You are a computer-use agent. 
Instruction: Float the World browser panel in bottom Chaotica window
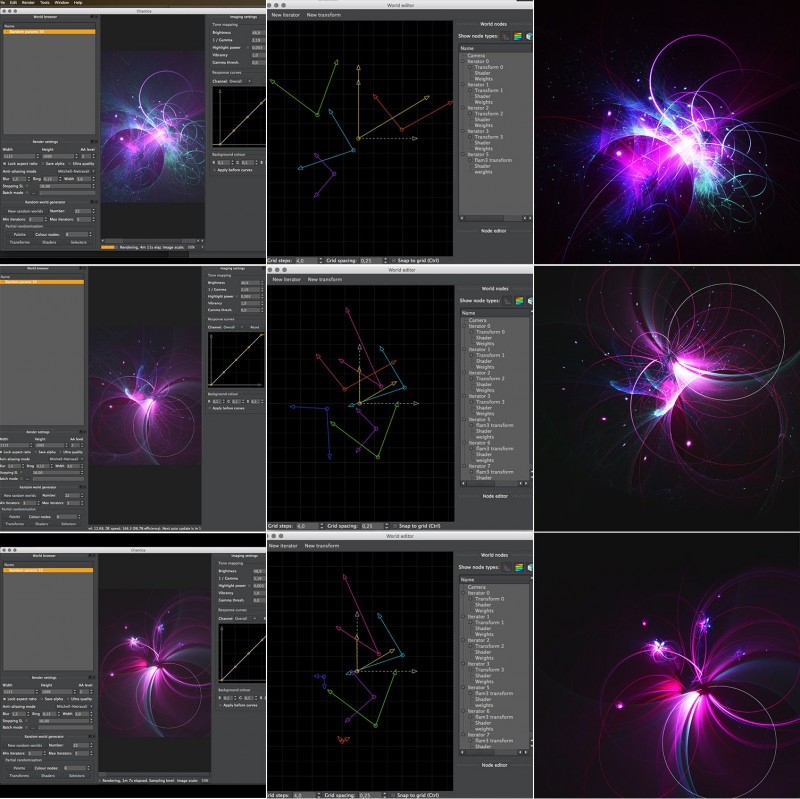pos(89,556)
